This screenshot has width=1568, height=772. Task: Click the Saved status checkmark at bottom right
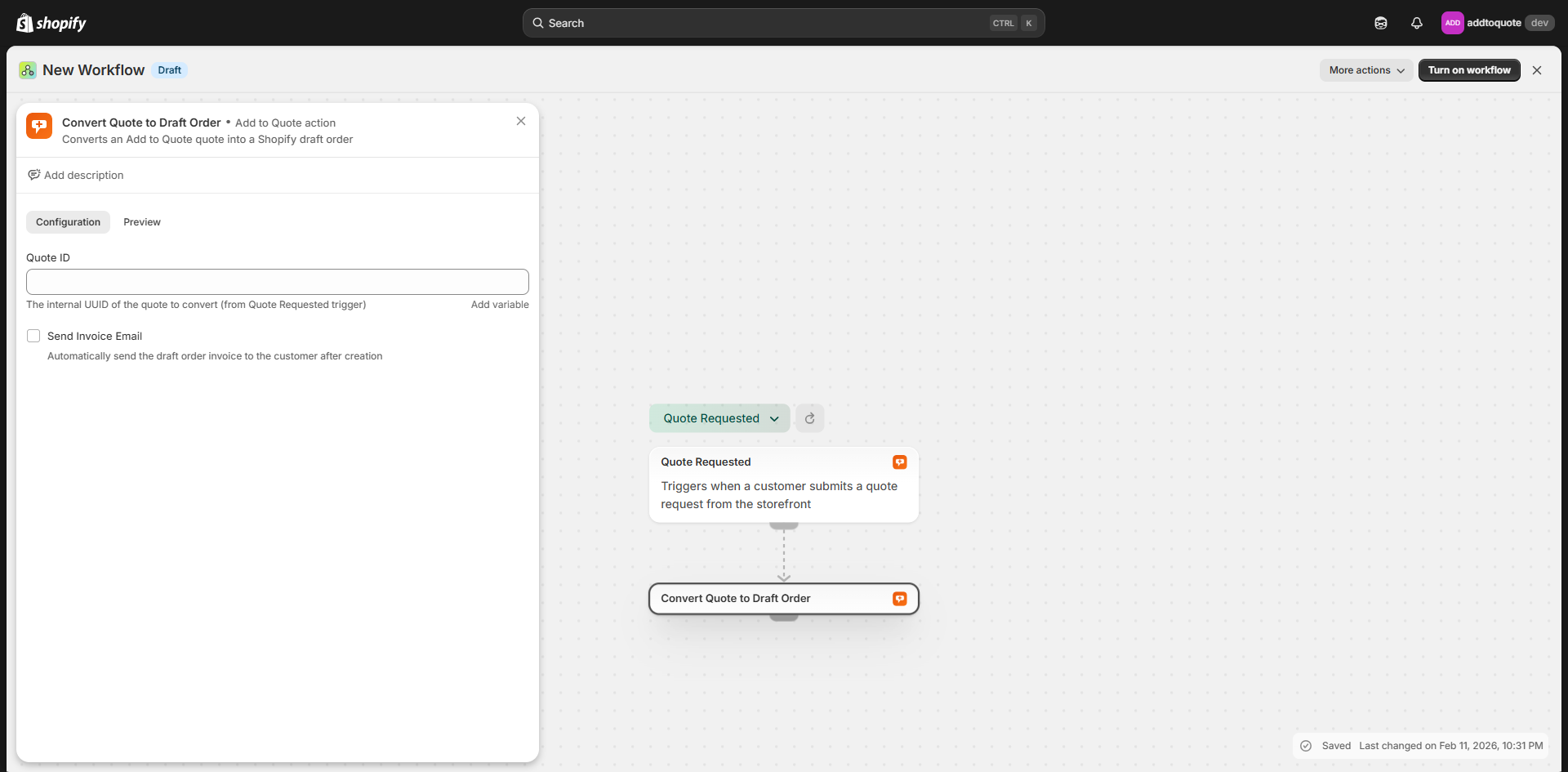point(1307,745)
